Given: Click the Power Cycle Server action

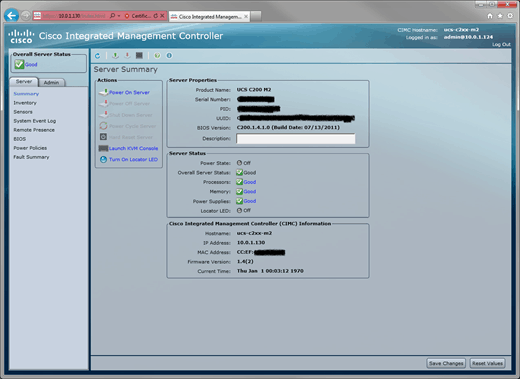Looking at the screenshot, I should [x=132, y=126].
